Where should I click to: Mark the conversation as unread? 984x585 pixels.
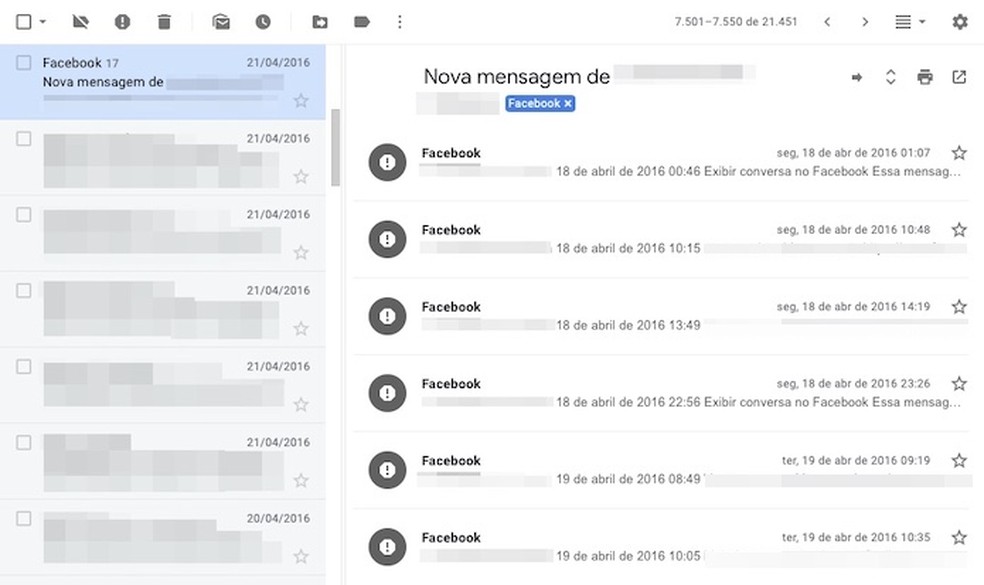click(221, 21)
